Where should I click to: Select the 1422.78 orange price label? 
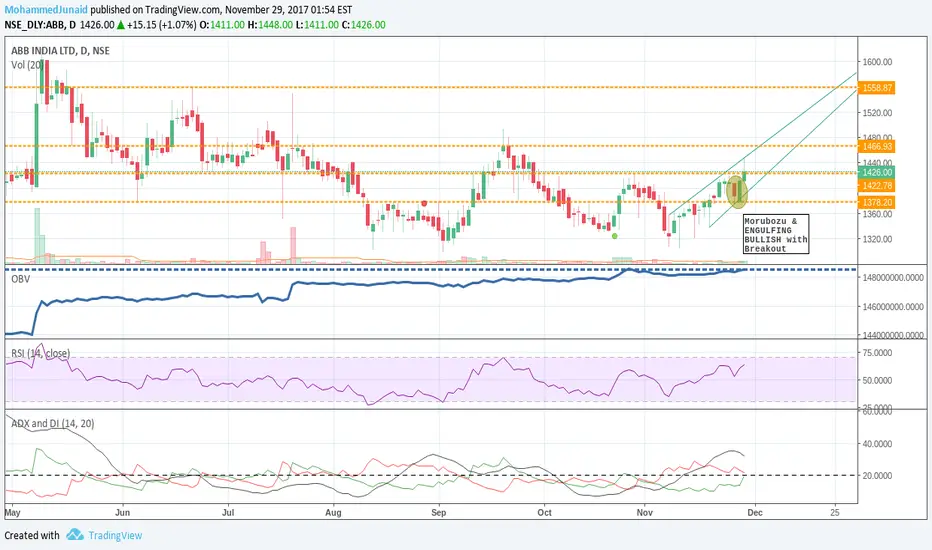[877, 186]
